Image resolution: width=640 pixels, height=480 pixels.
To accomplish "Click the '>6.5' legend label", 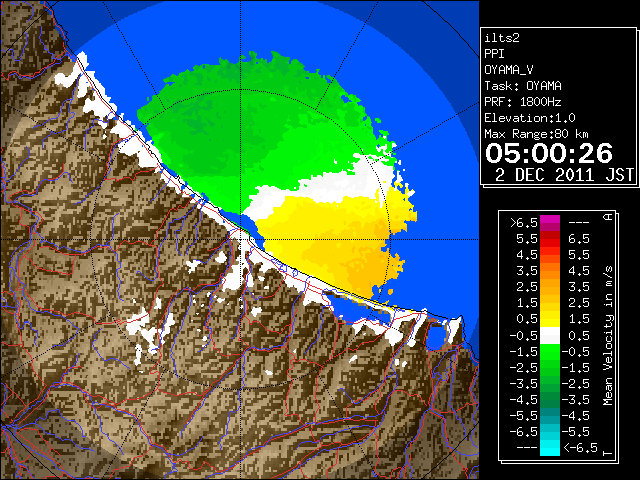I will [524, 223].
